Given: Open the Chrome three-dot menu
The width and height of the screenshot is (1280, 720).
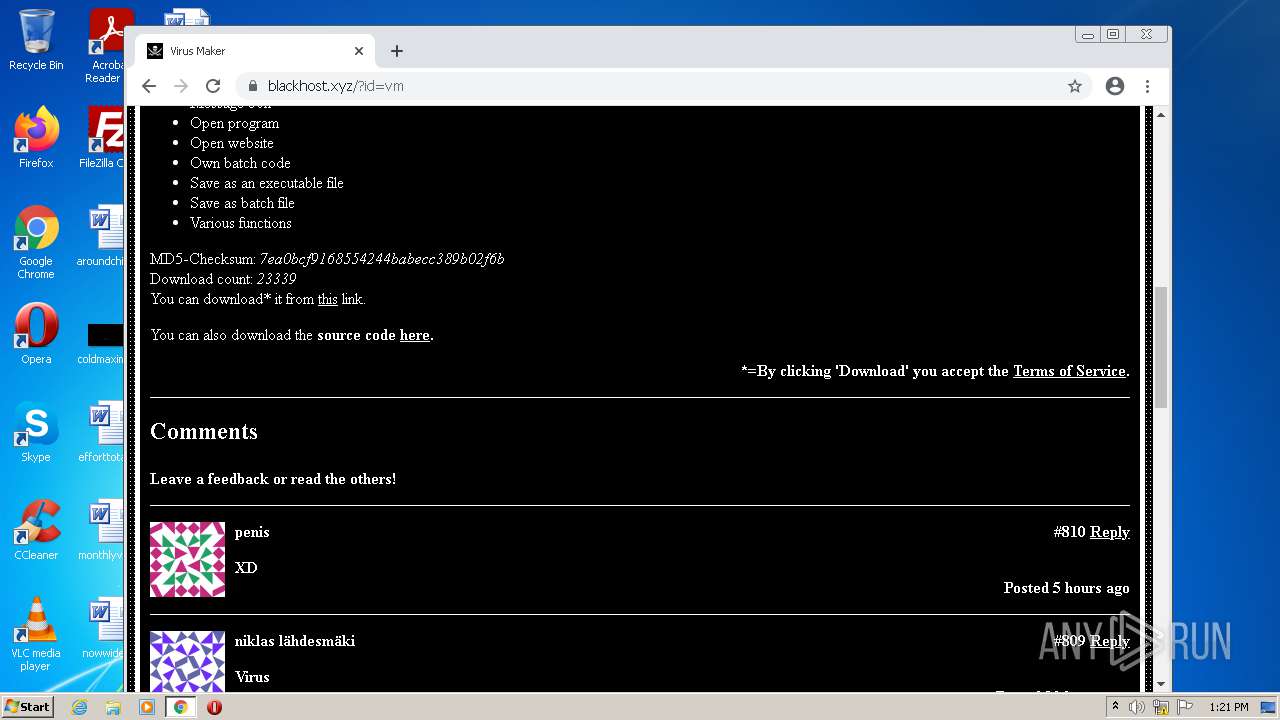Looking at the screenshot, I should [1148, 86].
